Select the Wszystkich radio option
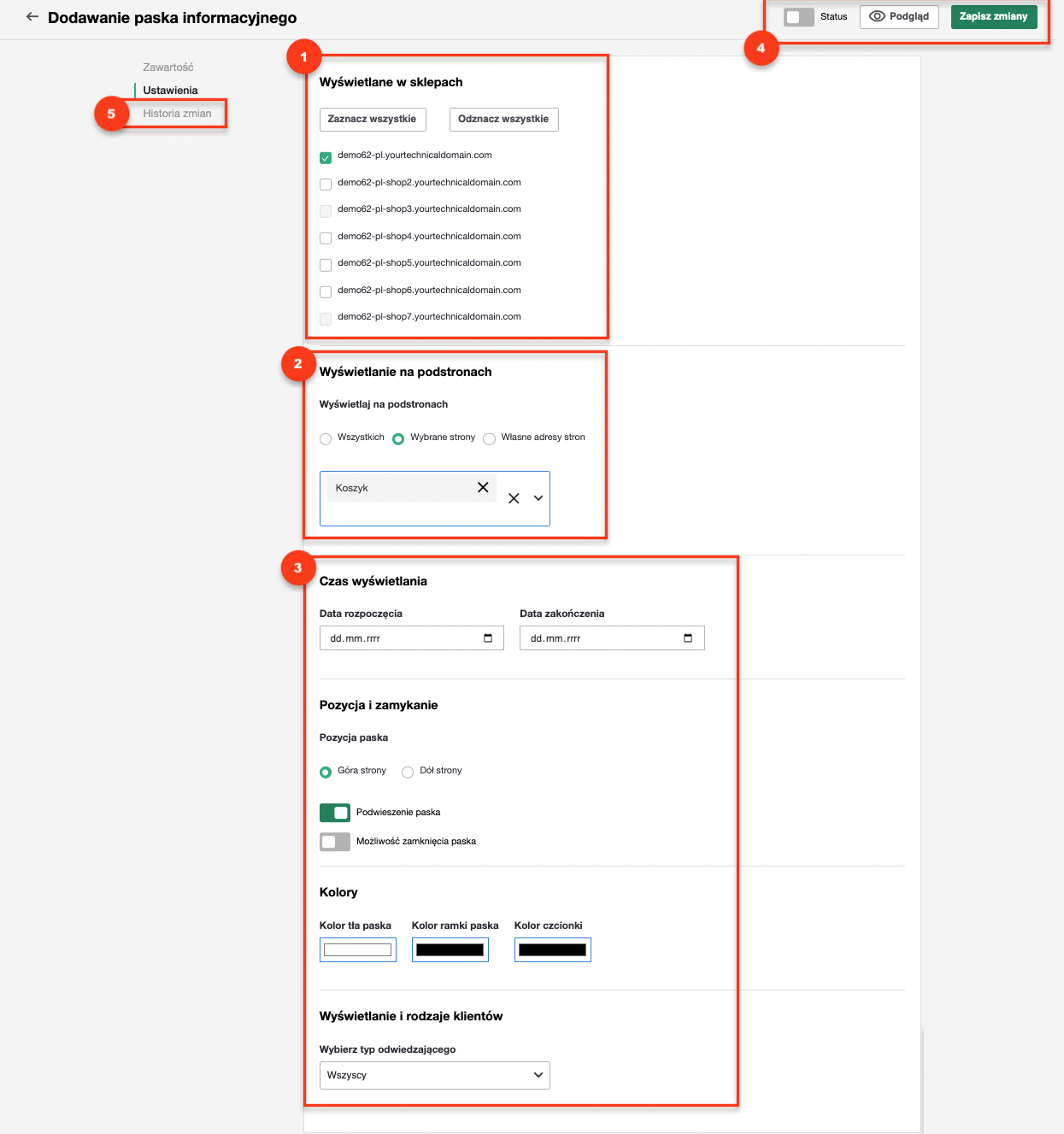 click(326, 439)
